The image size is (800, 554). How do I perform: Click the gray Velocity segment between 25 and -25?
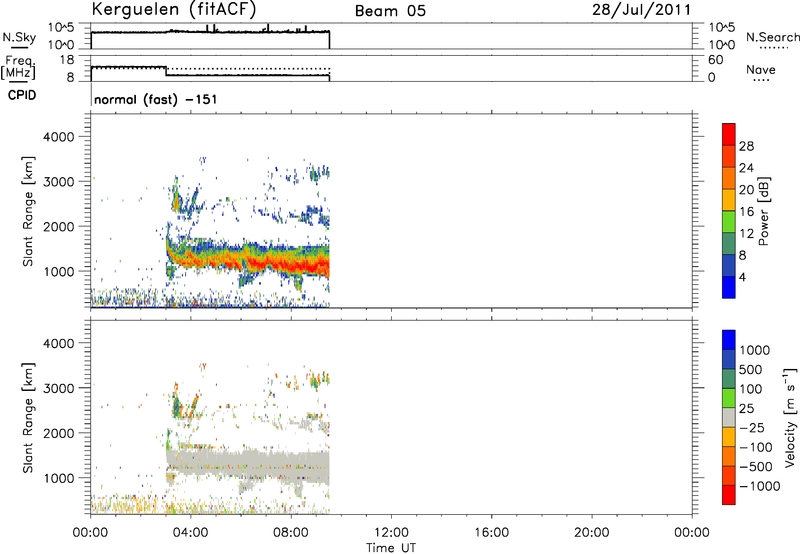tap(729, 417)
